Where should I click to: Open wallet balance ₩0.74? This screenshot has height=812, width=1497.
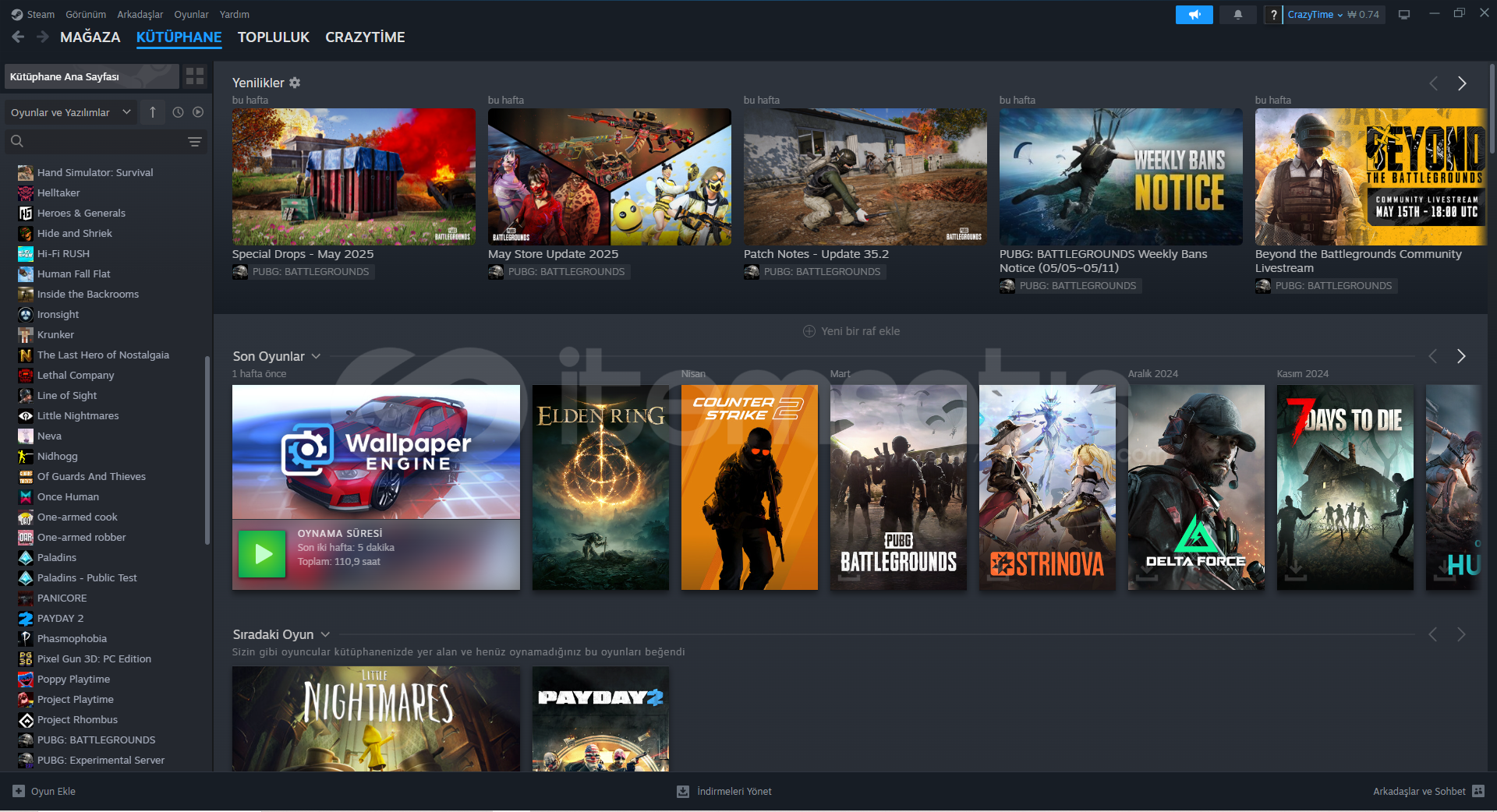click(1364, 15)
